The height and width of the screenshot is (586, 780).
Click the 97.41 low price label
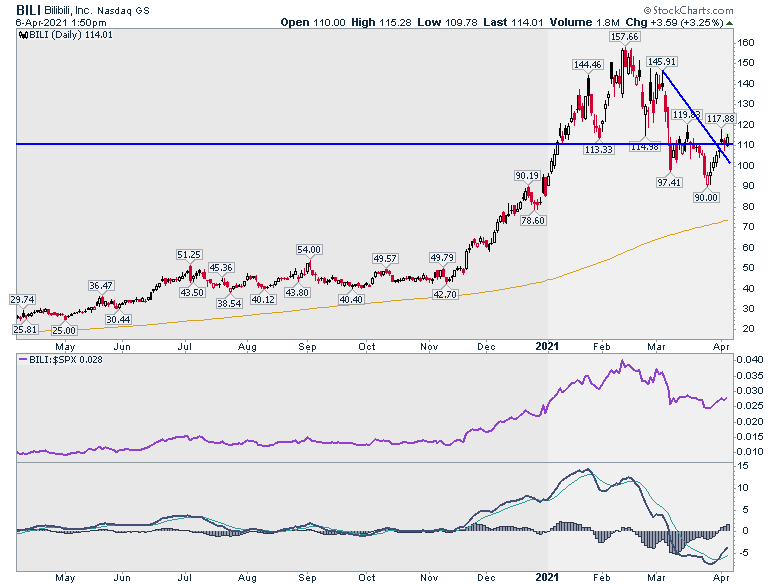coord(669,183)
